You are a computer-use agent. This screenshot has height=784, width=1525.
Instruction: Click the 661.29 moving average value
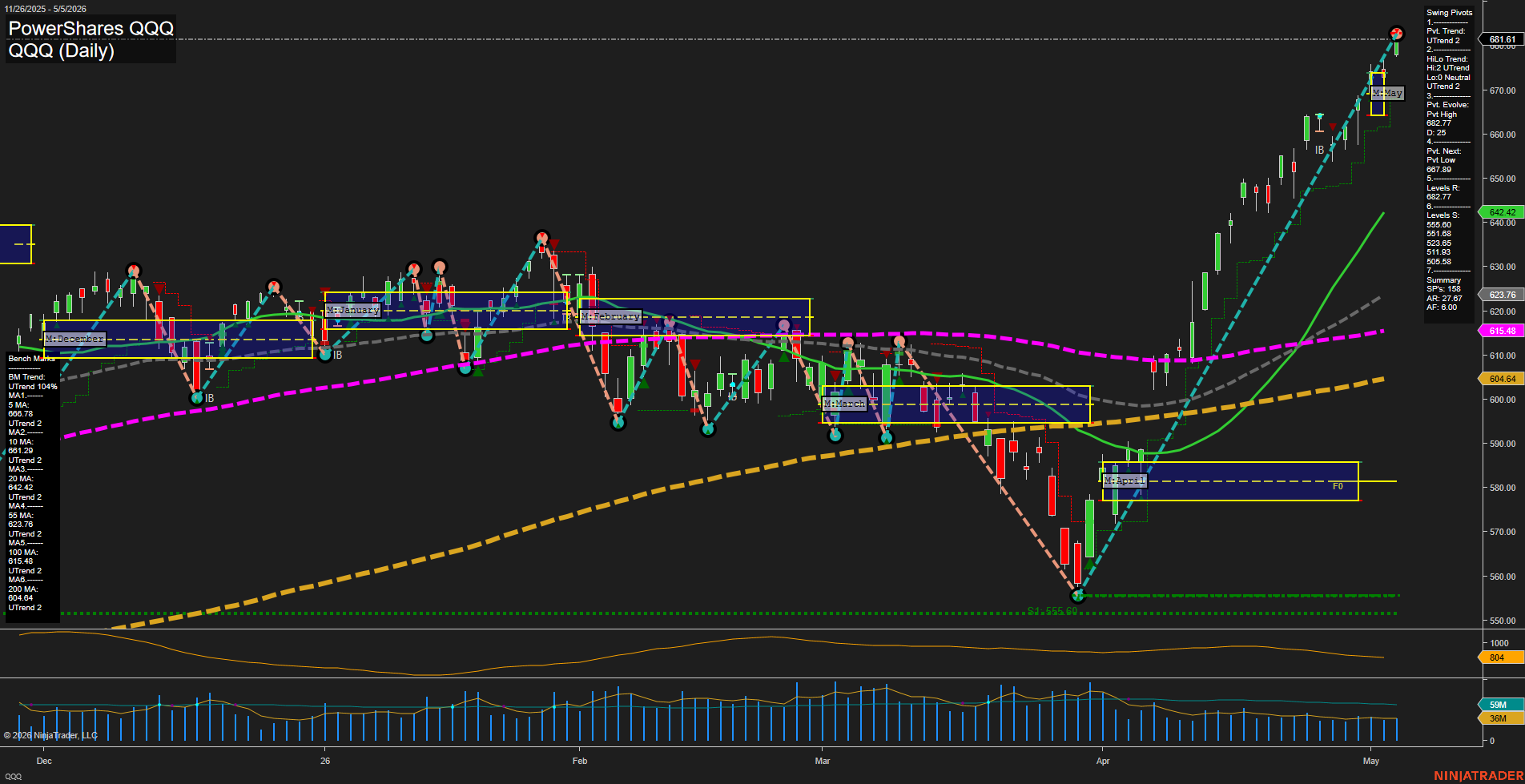point(21,451)
